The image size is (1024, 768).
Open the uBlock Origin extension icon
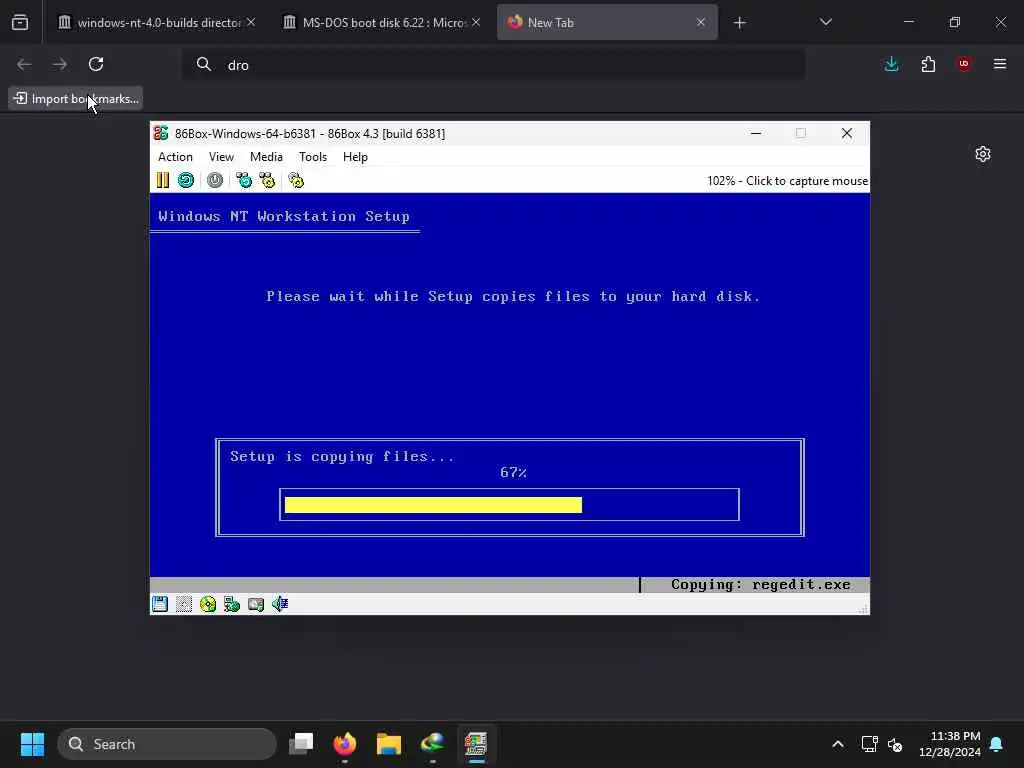(x=964, y=64)
